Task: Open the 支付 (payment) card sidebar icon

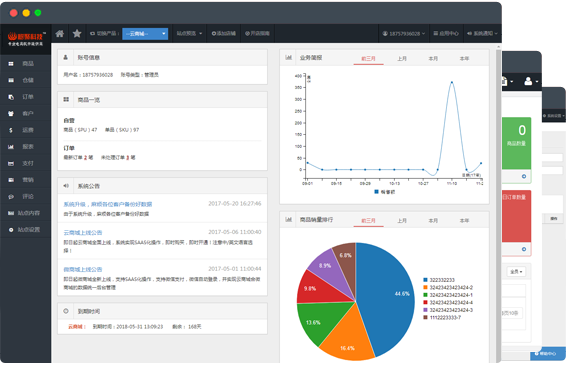Action: 11,164
